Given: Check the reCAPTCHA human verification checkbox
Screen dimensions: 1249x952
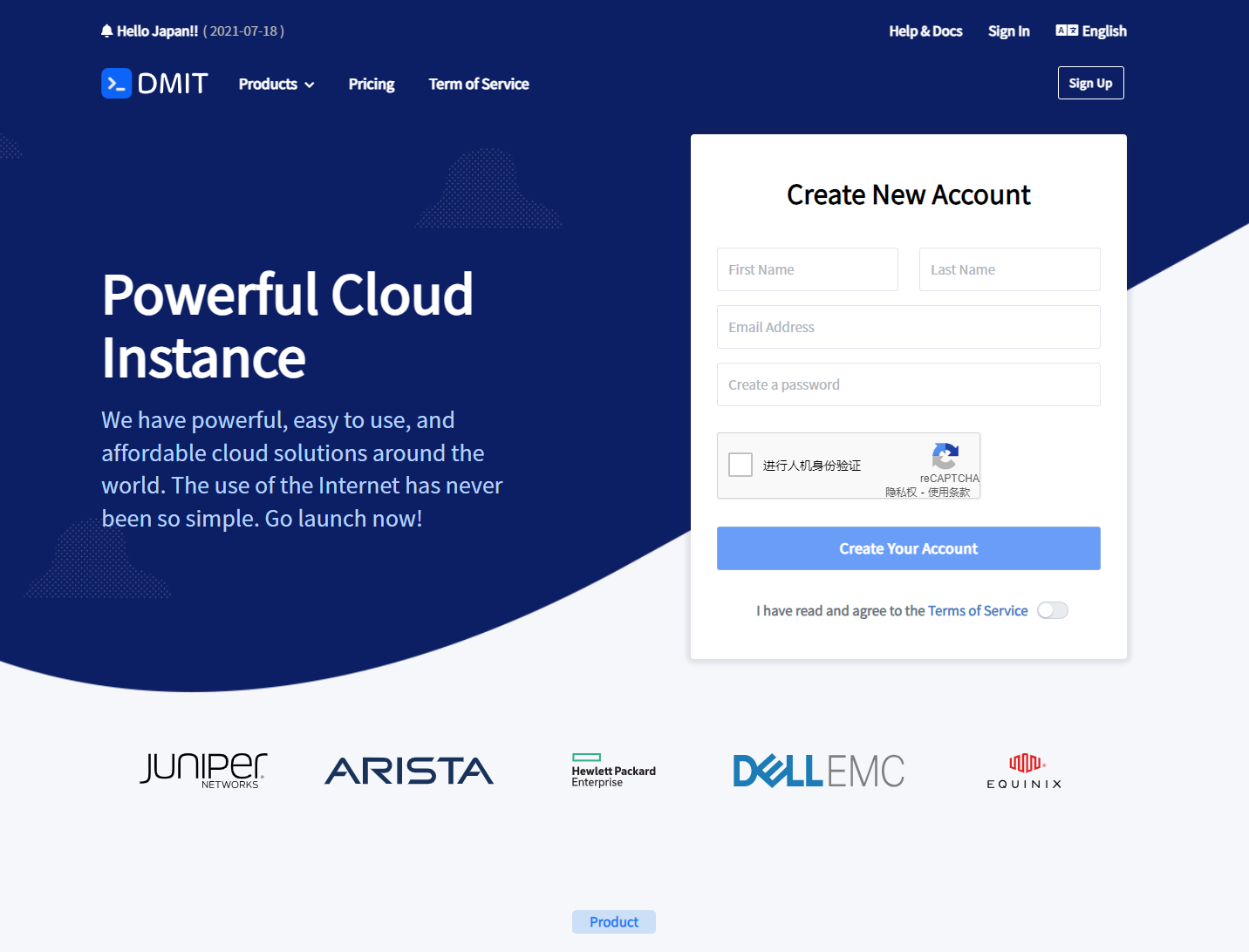Looking at the screenshot, I should click(741, 465).
